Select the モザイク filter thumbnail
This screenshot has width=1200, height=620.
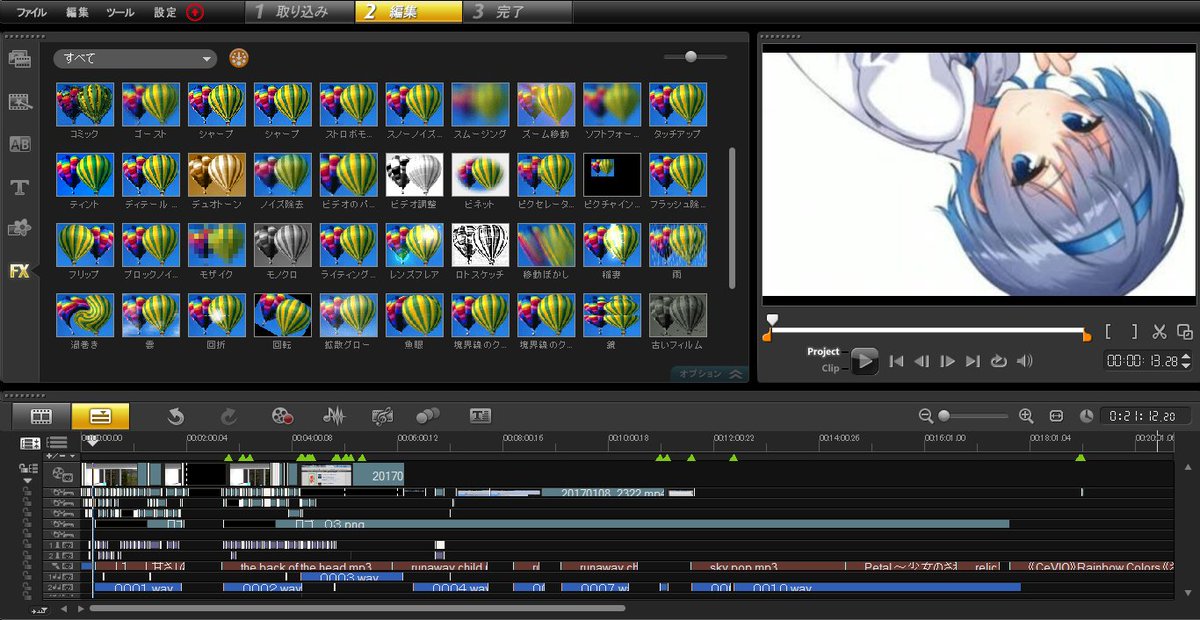216,244
